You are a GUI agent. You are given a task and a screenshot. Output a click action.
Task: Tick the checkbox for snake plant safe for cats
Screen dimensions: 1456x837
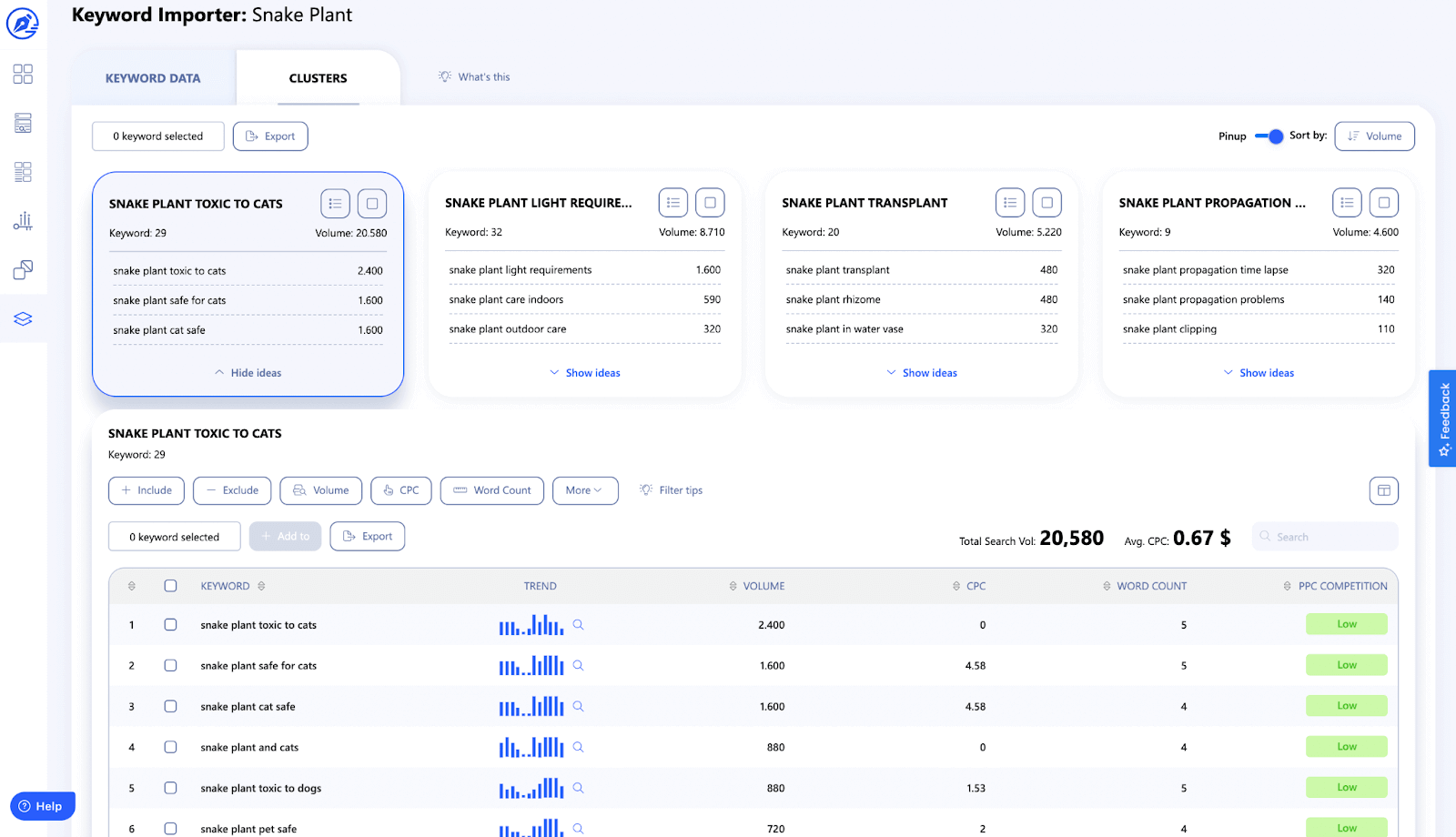[x=170, y=665]
